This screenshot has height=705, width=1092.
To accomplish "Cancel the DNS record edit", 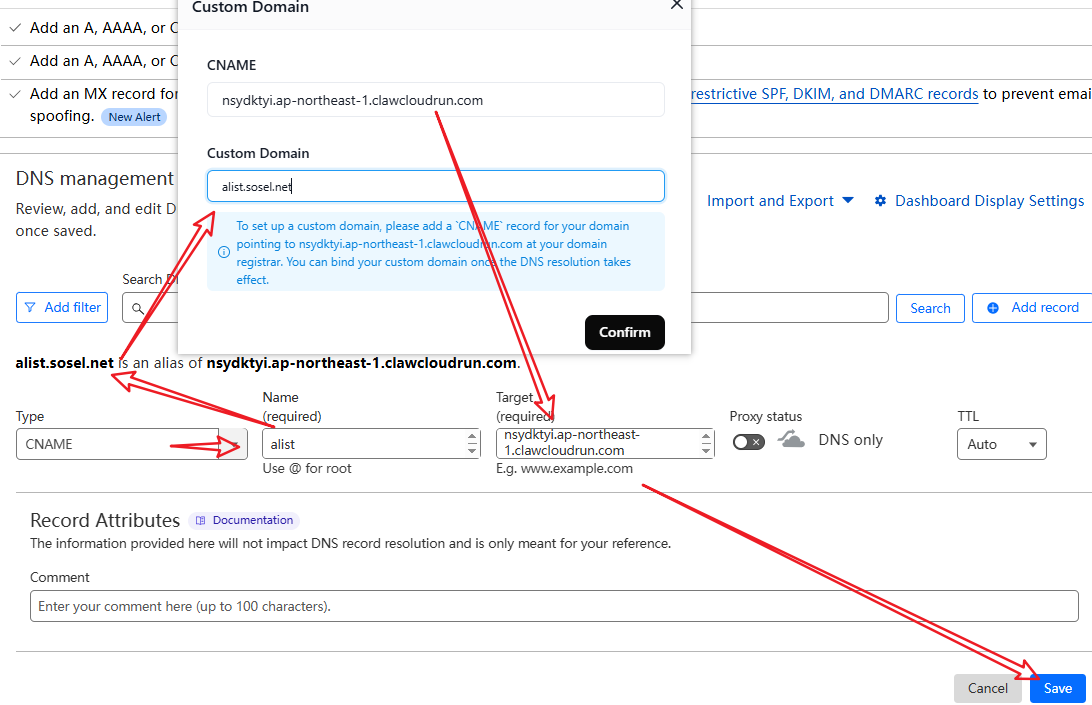I will (x=988, y=688).
